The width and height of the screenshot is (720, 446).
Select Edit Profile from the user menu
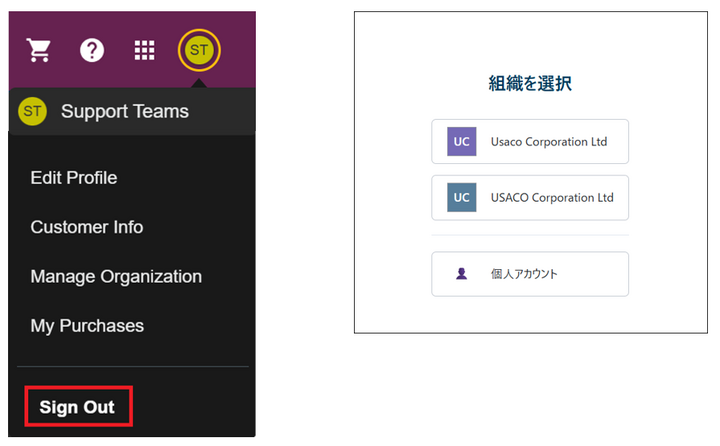click(x=74, y=178)
